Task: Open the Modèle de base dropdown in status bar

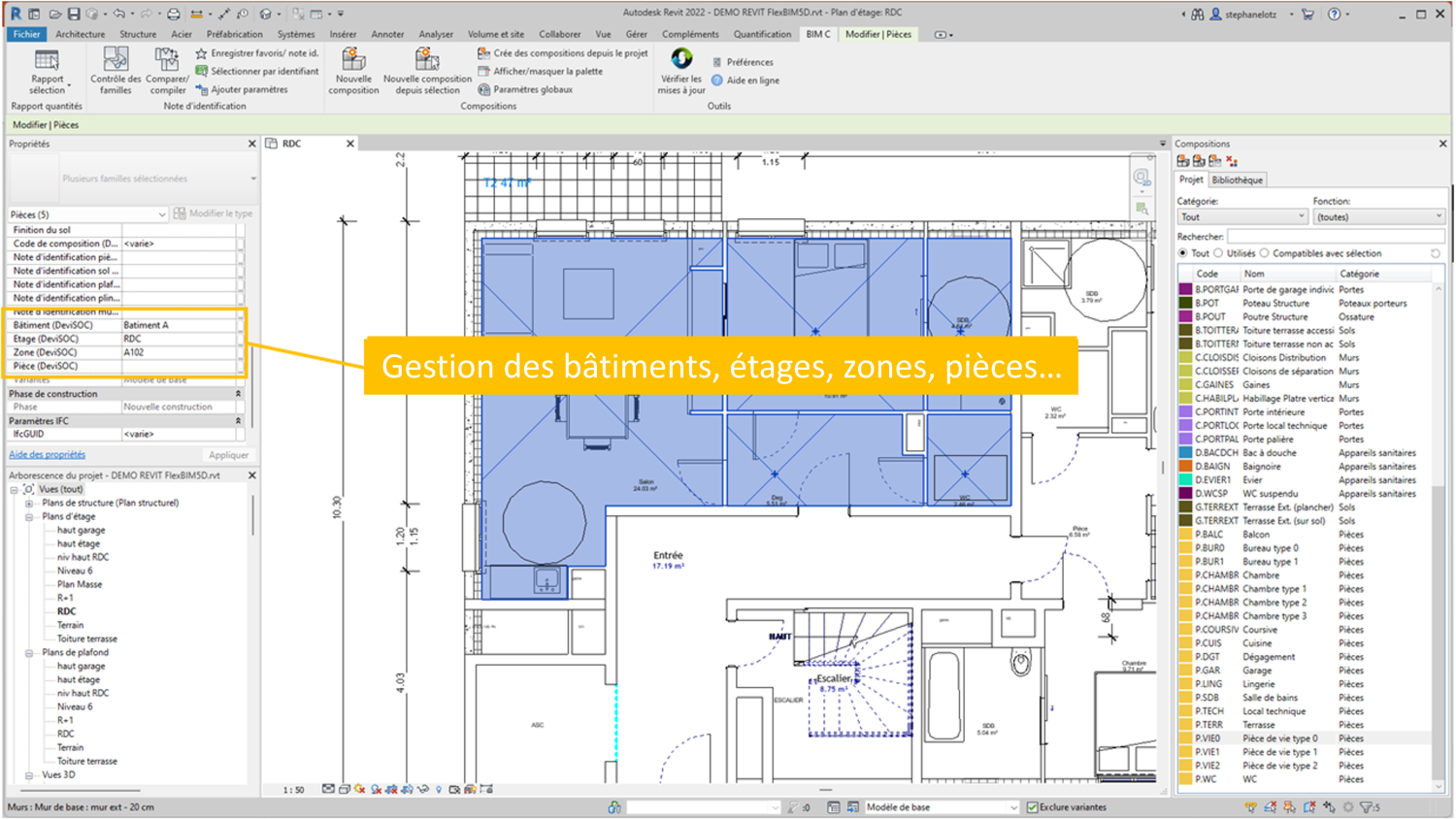Action: [x=941, y=807]
